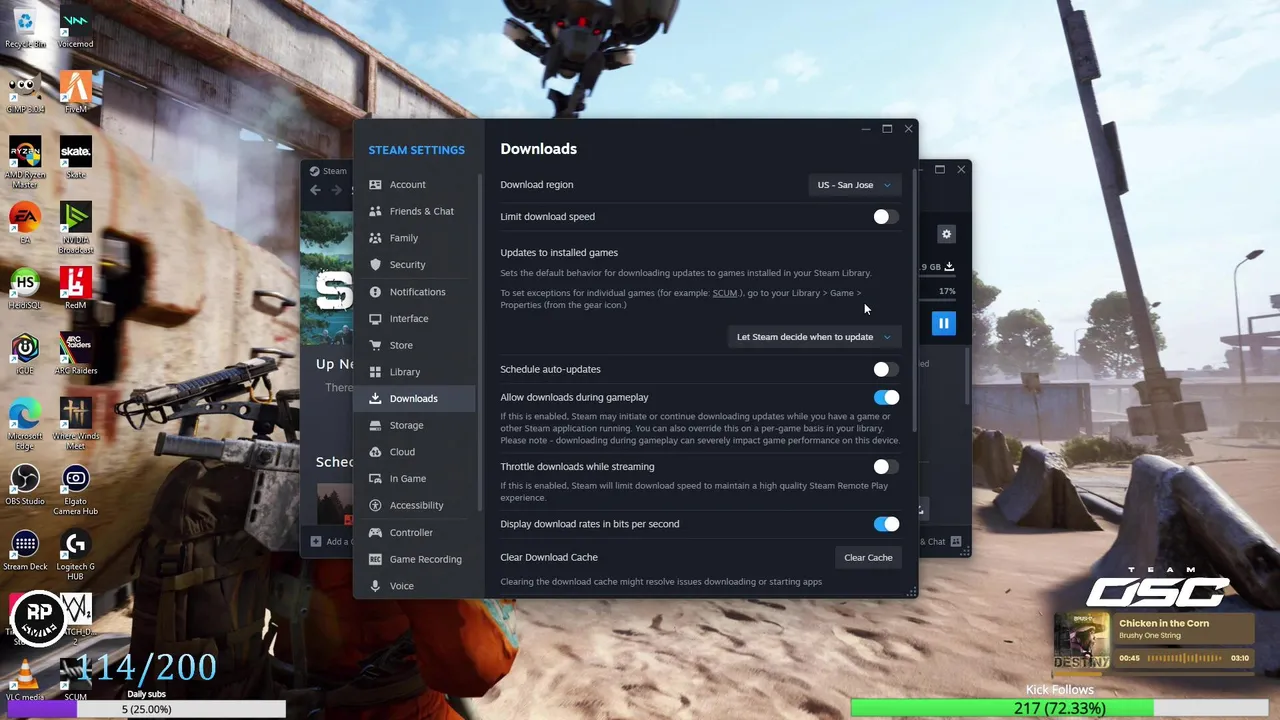
Task: Open the Notifications settings label
Action: point(418,292)
